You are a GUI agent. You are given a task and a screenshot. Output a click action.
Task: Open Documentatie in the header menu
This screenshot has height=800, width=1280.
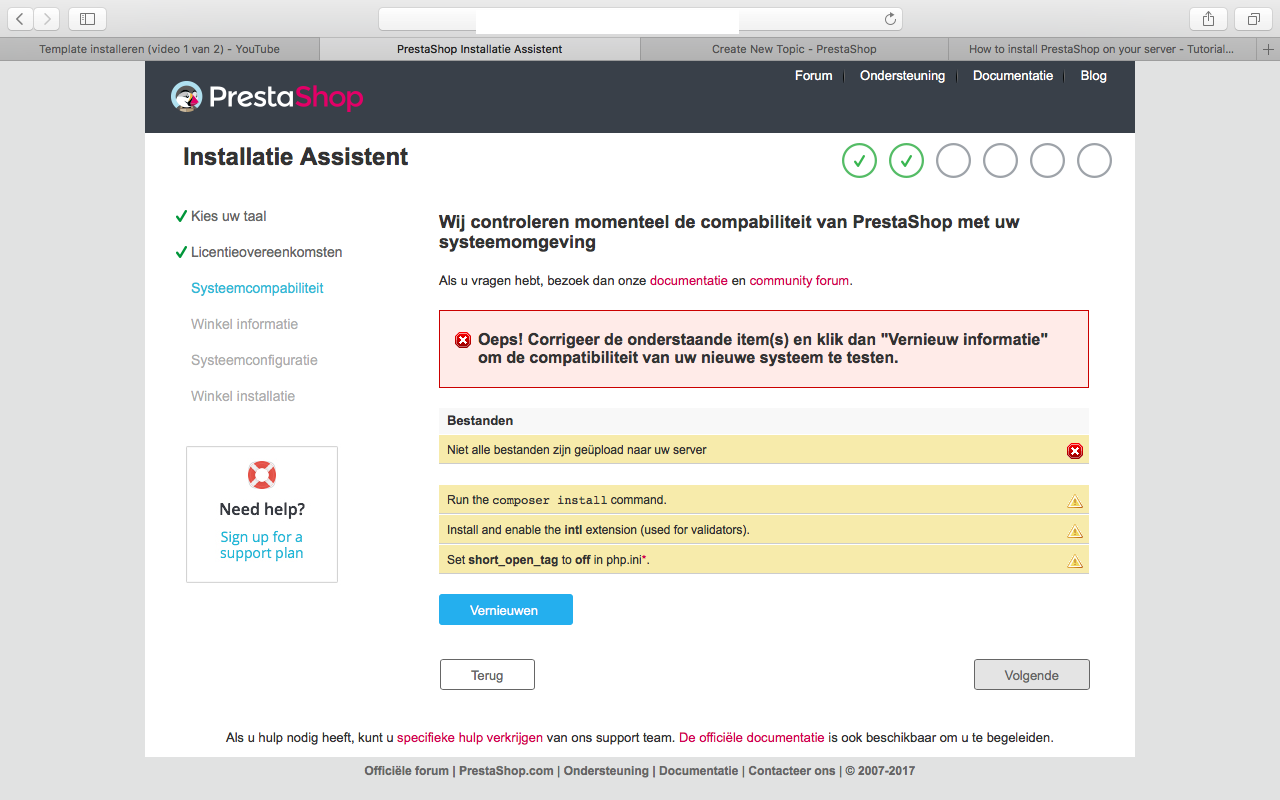1013,76
